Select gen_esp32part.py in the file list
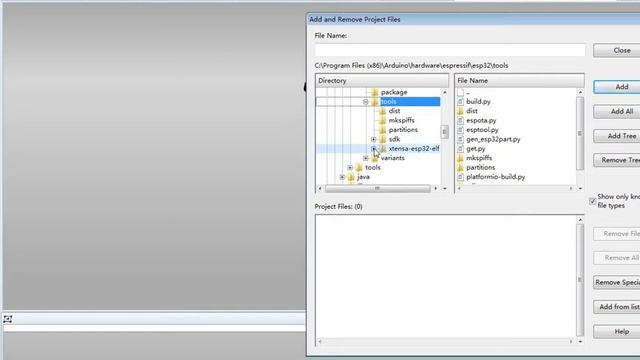640x360 pixels. 493,139
